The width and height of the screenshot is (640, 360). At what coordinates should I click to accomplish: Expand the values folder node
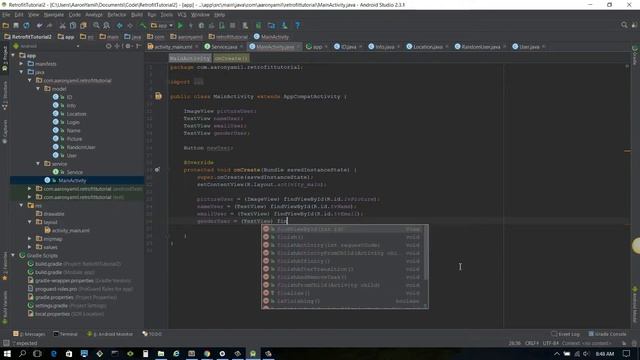coord(30,247)
